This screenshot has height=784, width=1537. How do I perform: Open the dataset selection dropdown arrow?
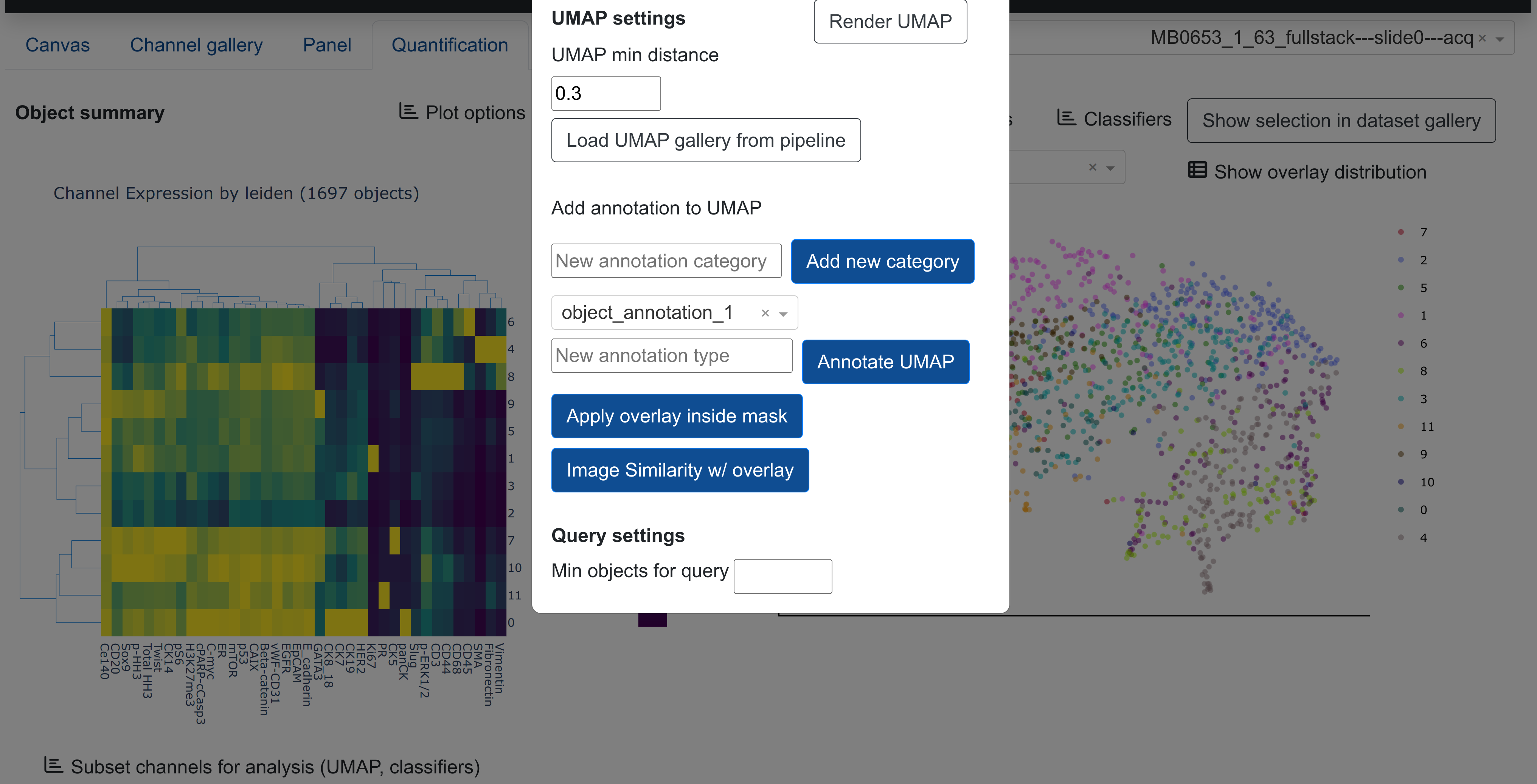pos(1500,39)
